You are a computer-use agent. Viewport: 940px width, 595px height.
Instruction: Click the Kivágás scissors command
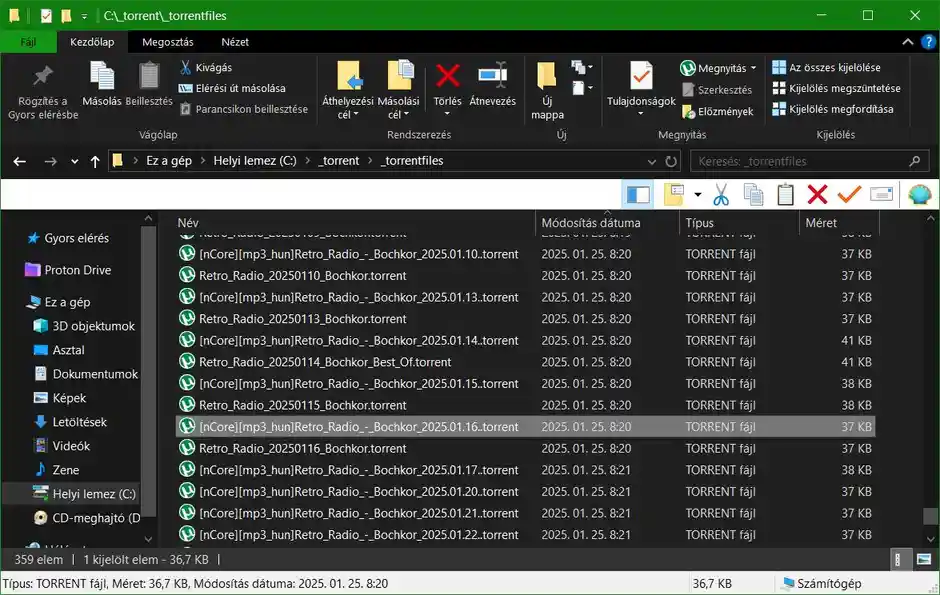tap(206, 68)
